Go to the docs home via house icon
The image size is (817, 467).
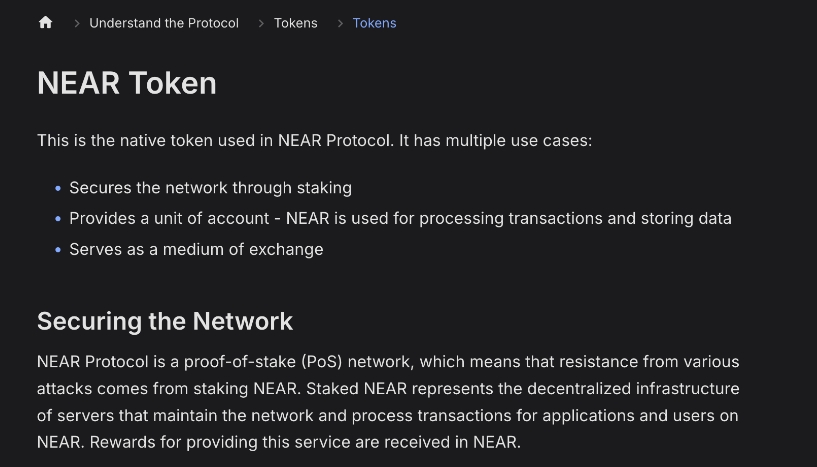45,22
